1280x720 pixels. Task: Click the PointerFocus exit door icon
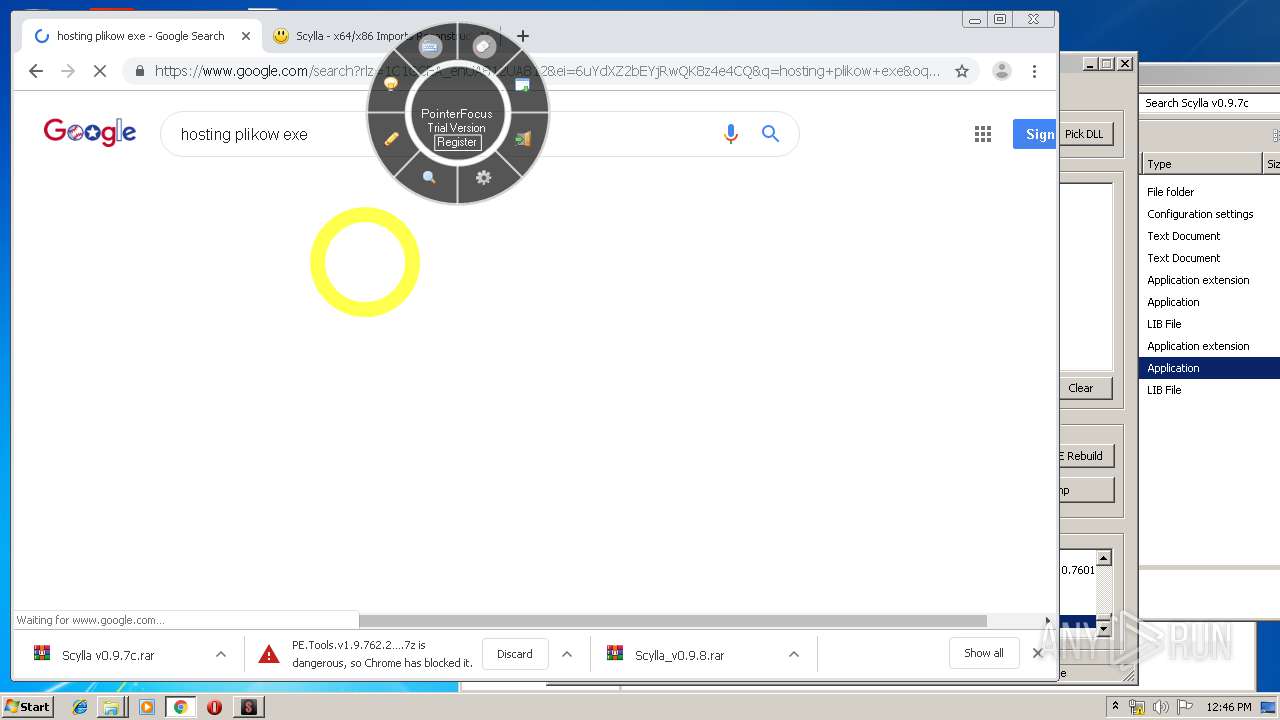pyautogui.click(x=522, y=139)
